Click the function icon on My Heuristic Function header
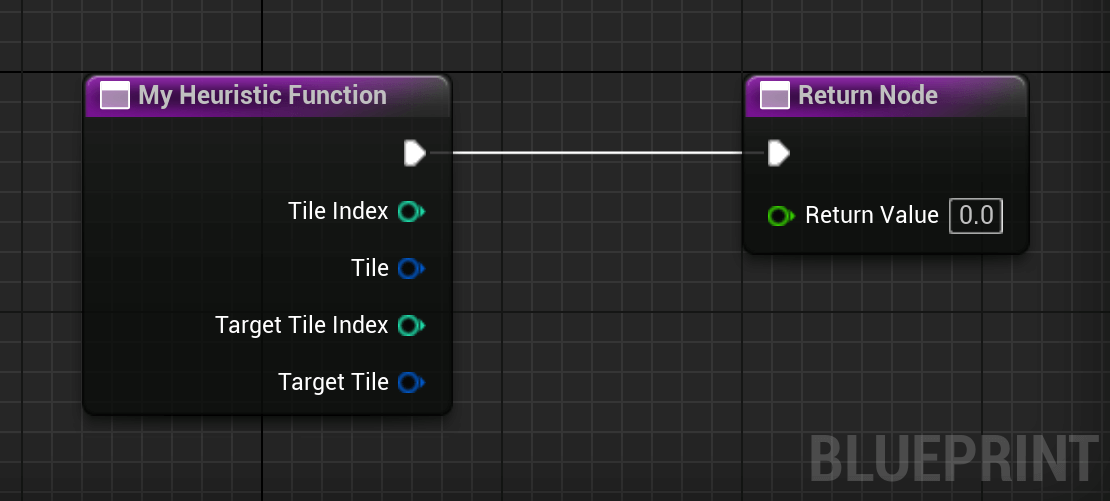 [x=115, y=96]
